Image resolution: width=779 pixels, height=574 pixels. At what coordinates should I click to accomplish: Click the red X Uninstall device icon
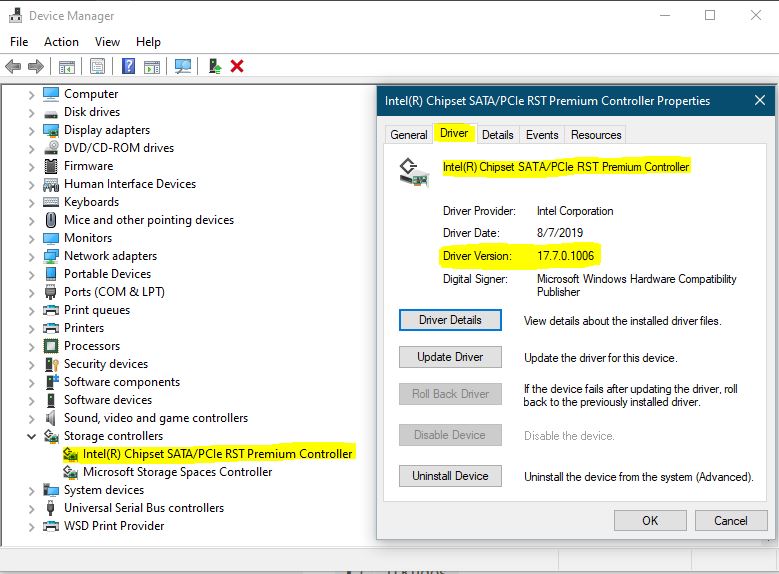click(x=237, y=66)
